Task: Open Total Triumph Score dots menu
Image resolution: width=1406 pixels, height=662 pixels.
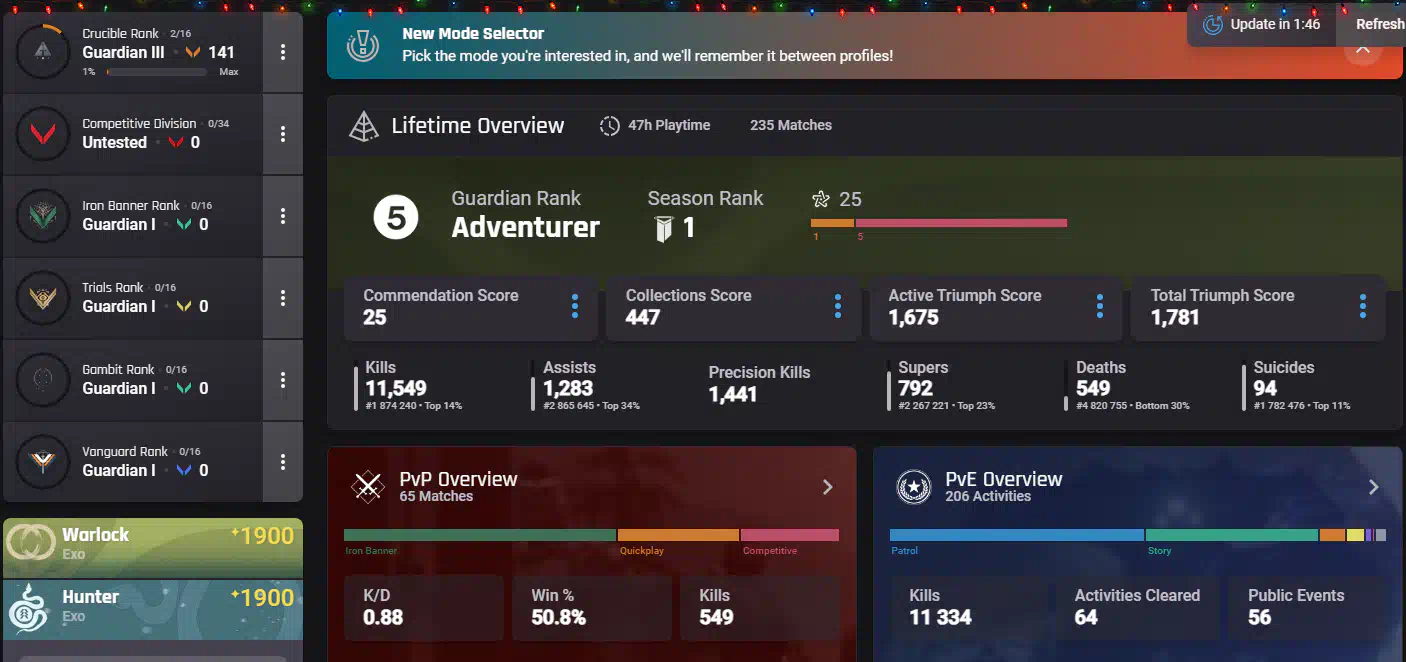Action: point(1362,307)
